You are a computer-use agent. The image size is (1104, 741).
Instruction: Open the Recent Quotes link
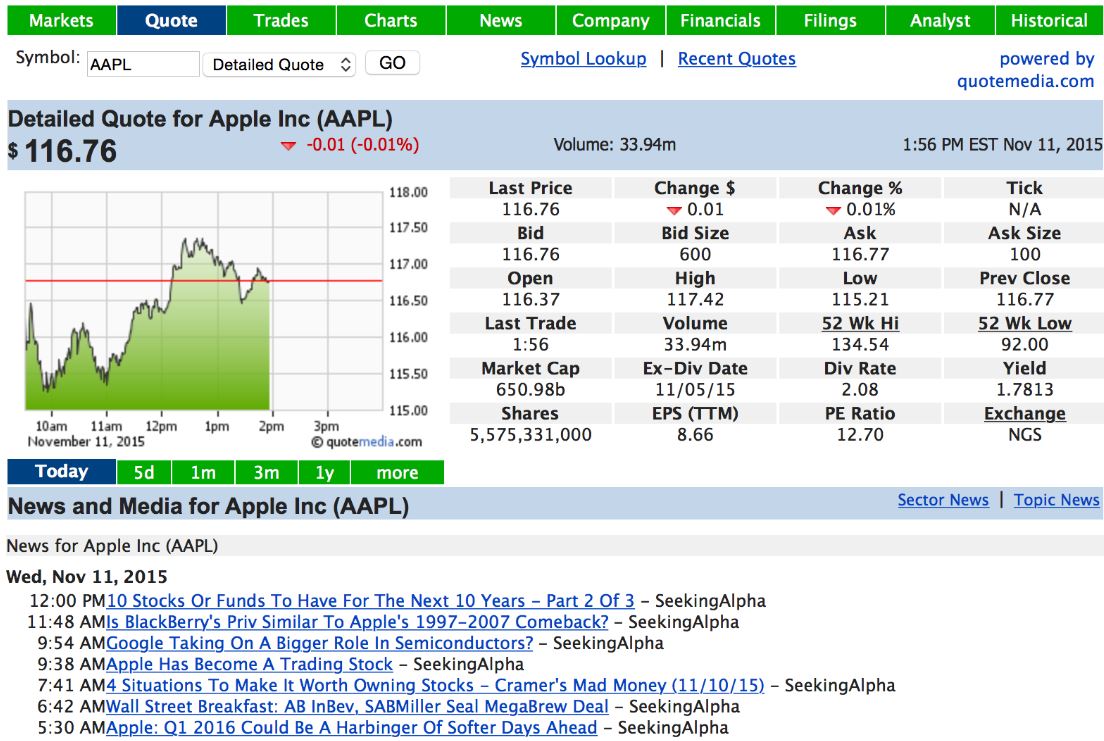coord(737,59)
